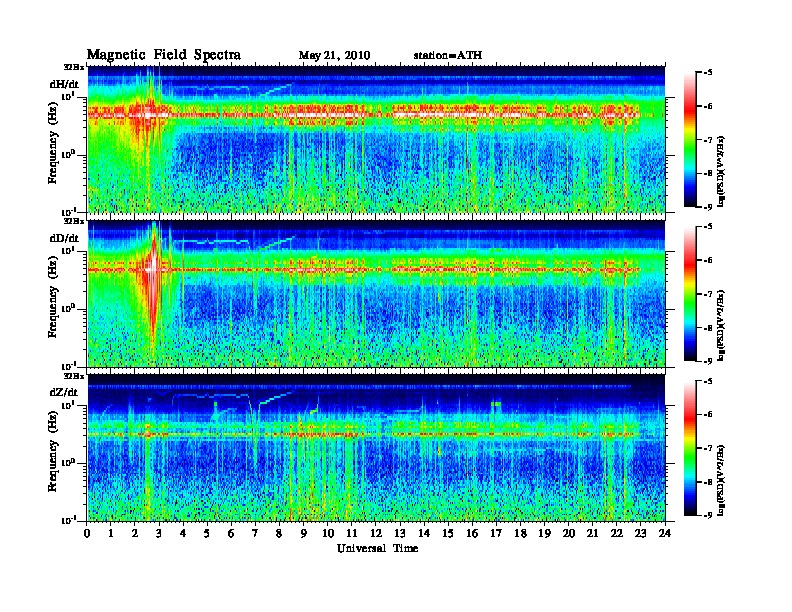Click the hour '1' tick label
The height and width of the screenshot is (612, 792).
point(111,533)
